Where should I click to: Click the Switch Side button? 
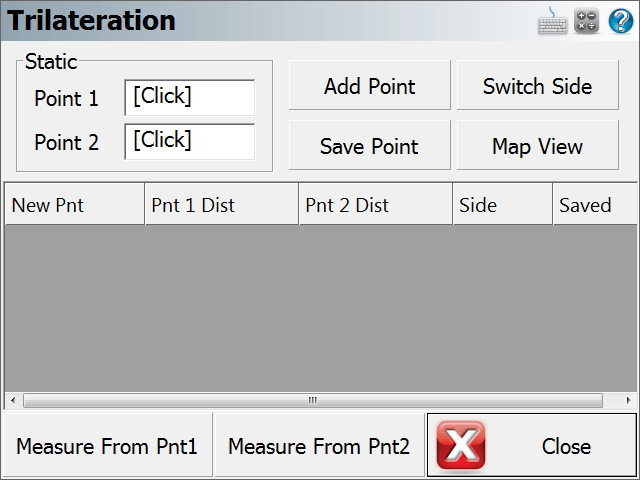pyautogui.click(x=538, y=85)
